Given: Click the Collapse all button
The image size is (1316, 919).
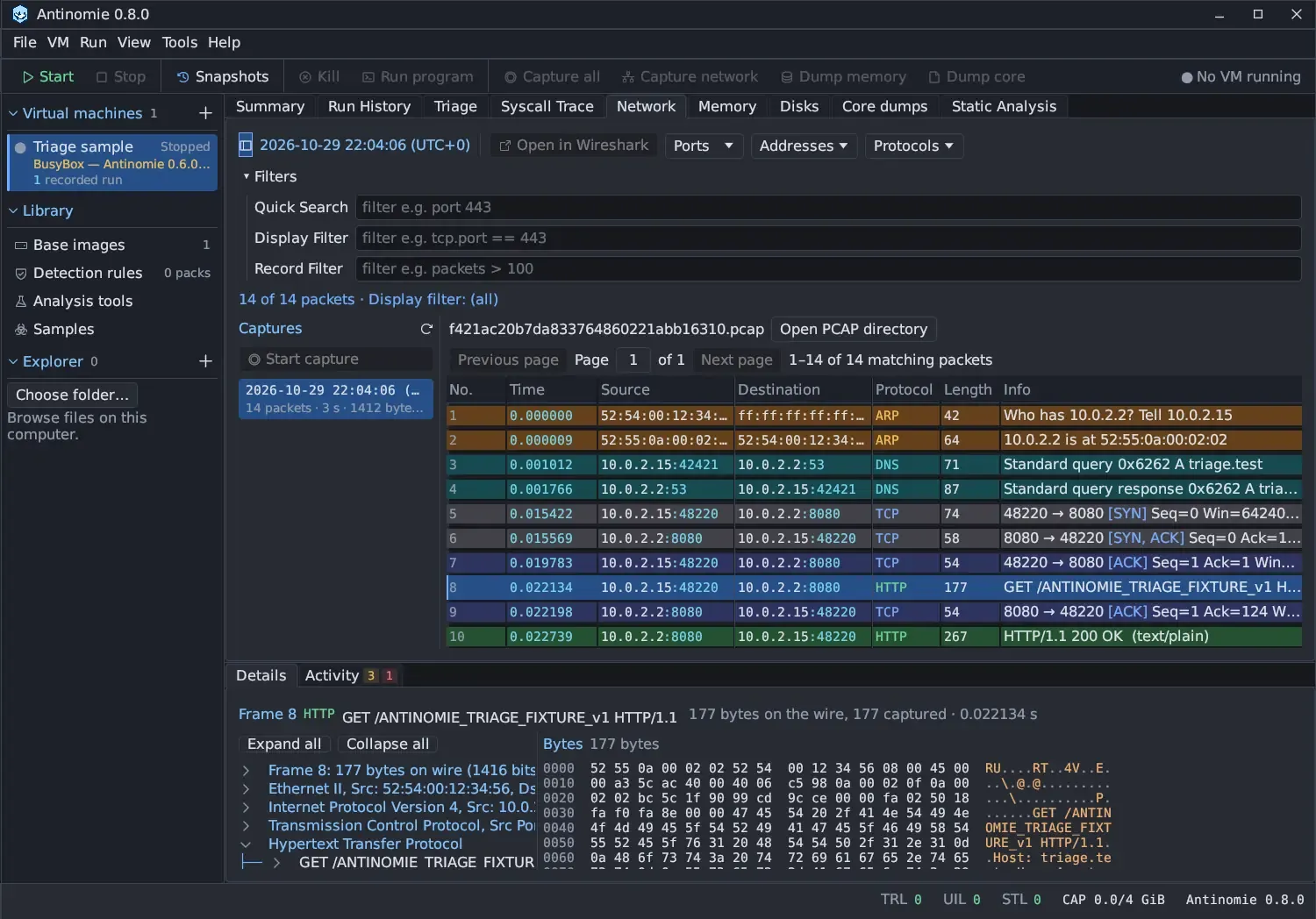Looking at the screenshot, I should tap(388, 744).
